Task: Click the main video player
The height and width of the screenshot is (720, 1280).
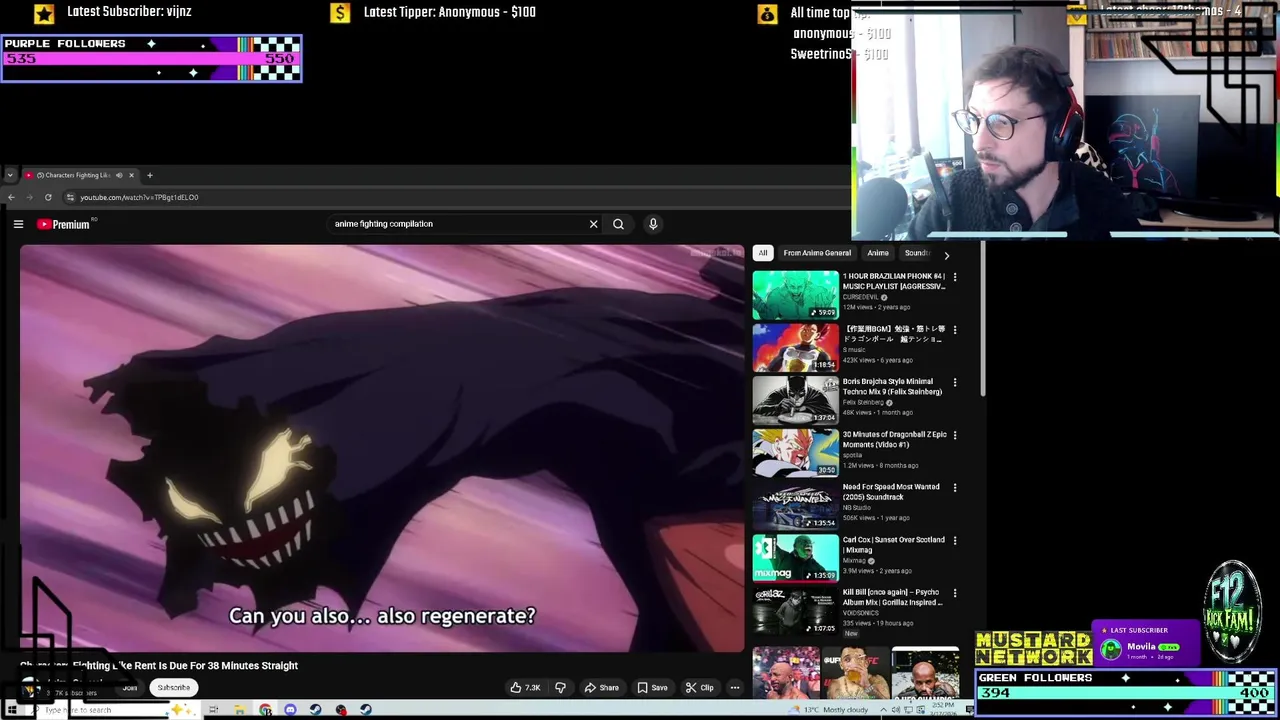Action: 382,449
